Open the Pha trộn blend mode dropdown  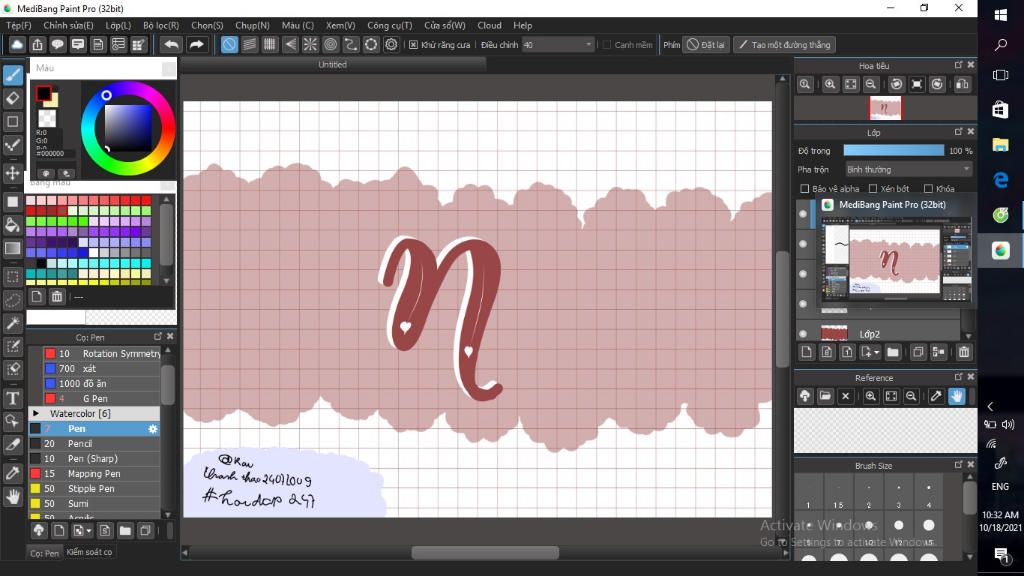(908, 169)
